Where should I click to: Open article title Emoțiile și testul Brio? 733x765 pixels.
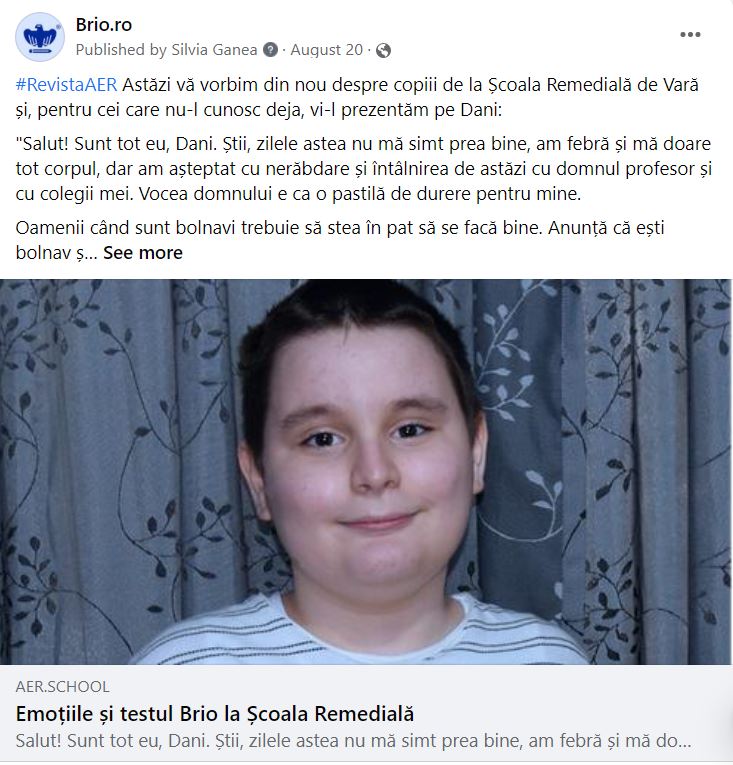coord(215,714)
